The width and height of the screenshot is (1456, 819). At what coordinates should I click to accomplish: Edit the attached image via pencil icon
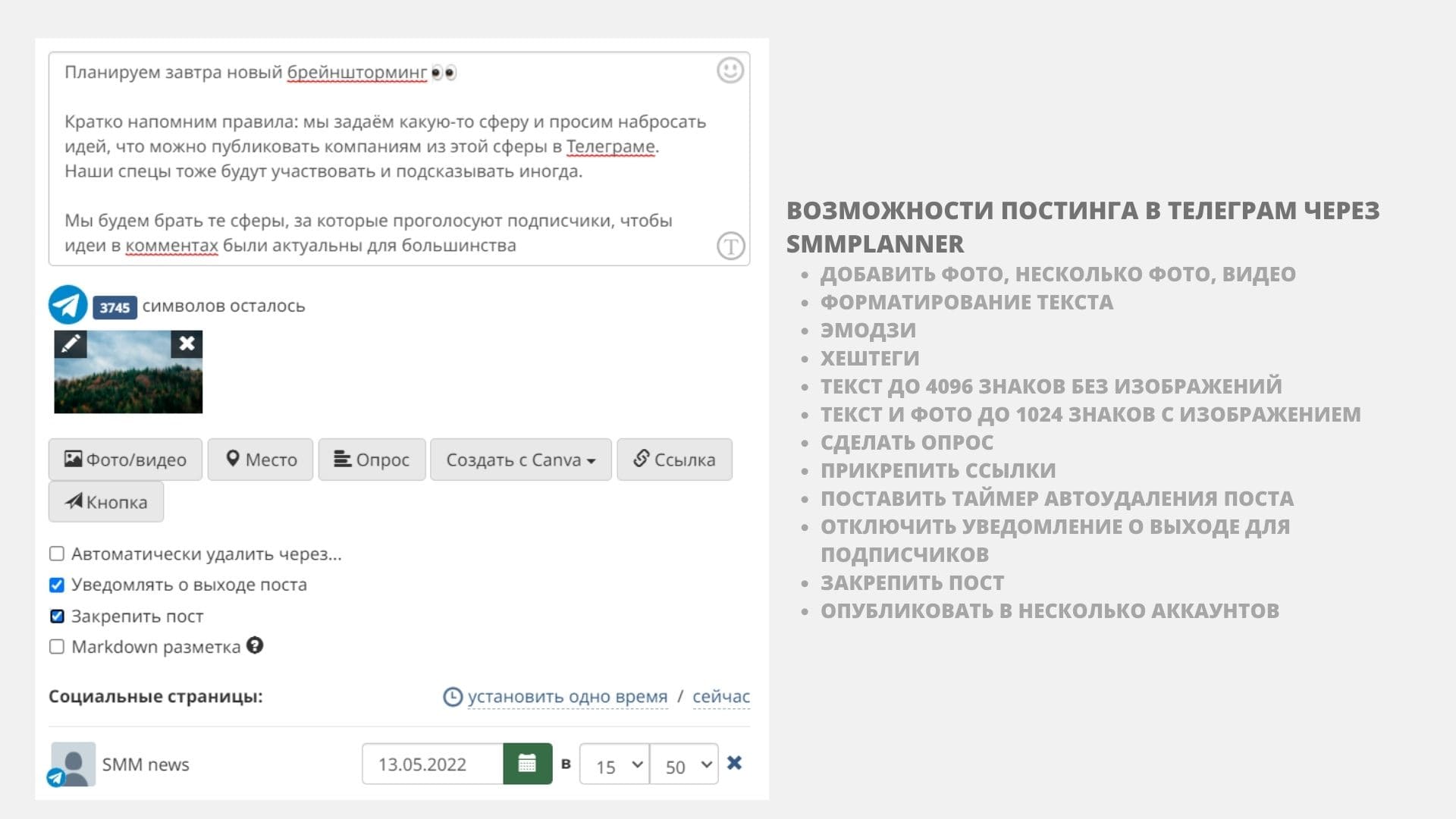(x=71, y=344)
